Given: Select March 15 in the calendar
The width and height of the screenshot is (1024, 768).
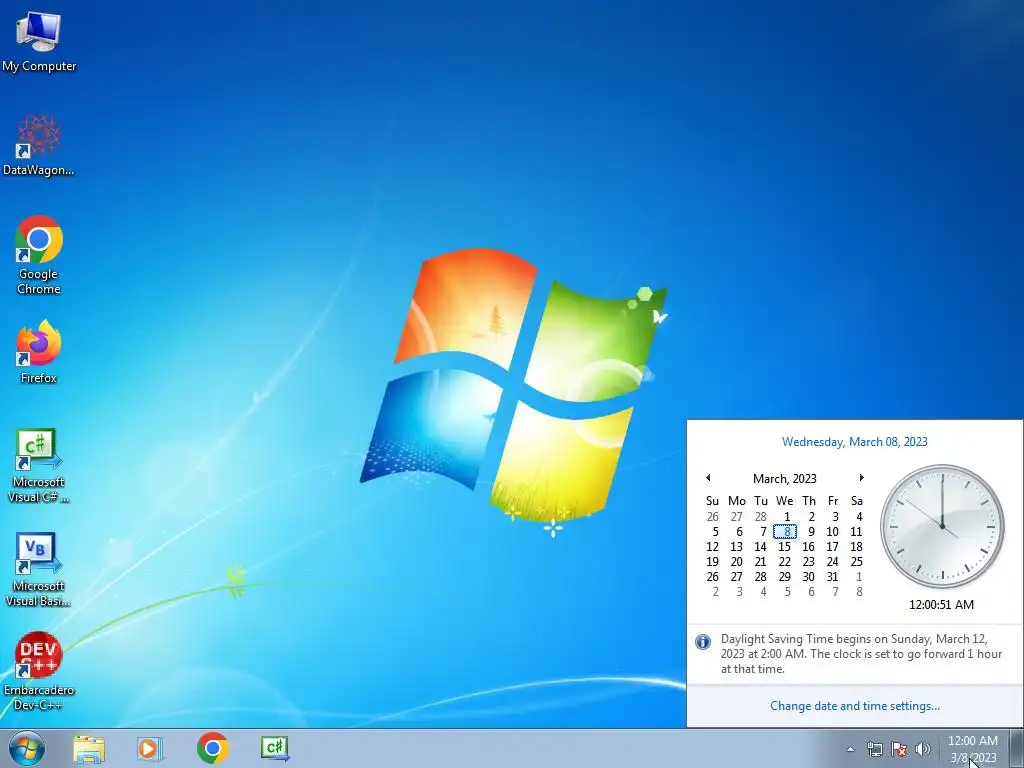Looking at the screenshot, I should [x=785, y=547].
